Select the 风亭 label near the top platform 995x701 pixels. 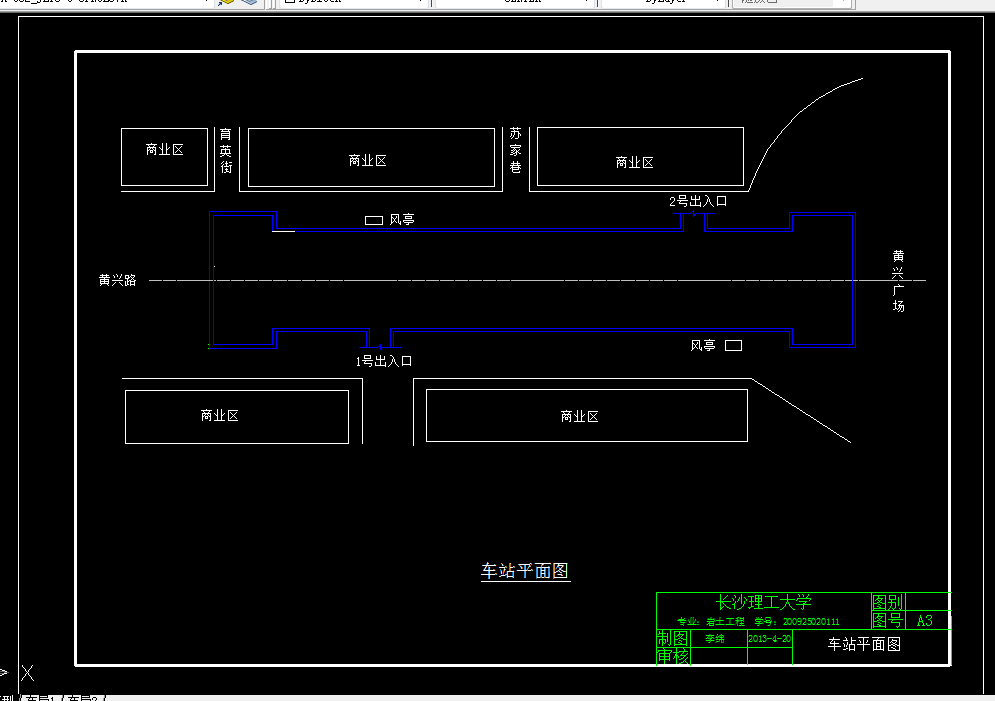click(x=399, y=219)
